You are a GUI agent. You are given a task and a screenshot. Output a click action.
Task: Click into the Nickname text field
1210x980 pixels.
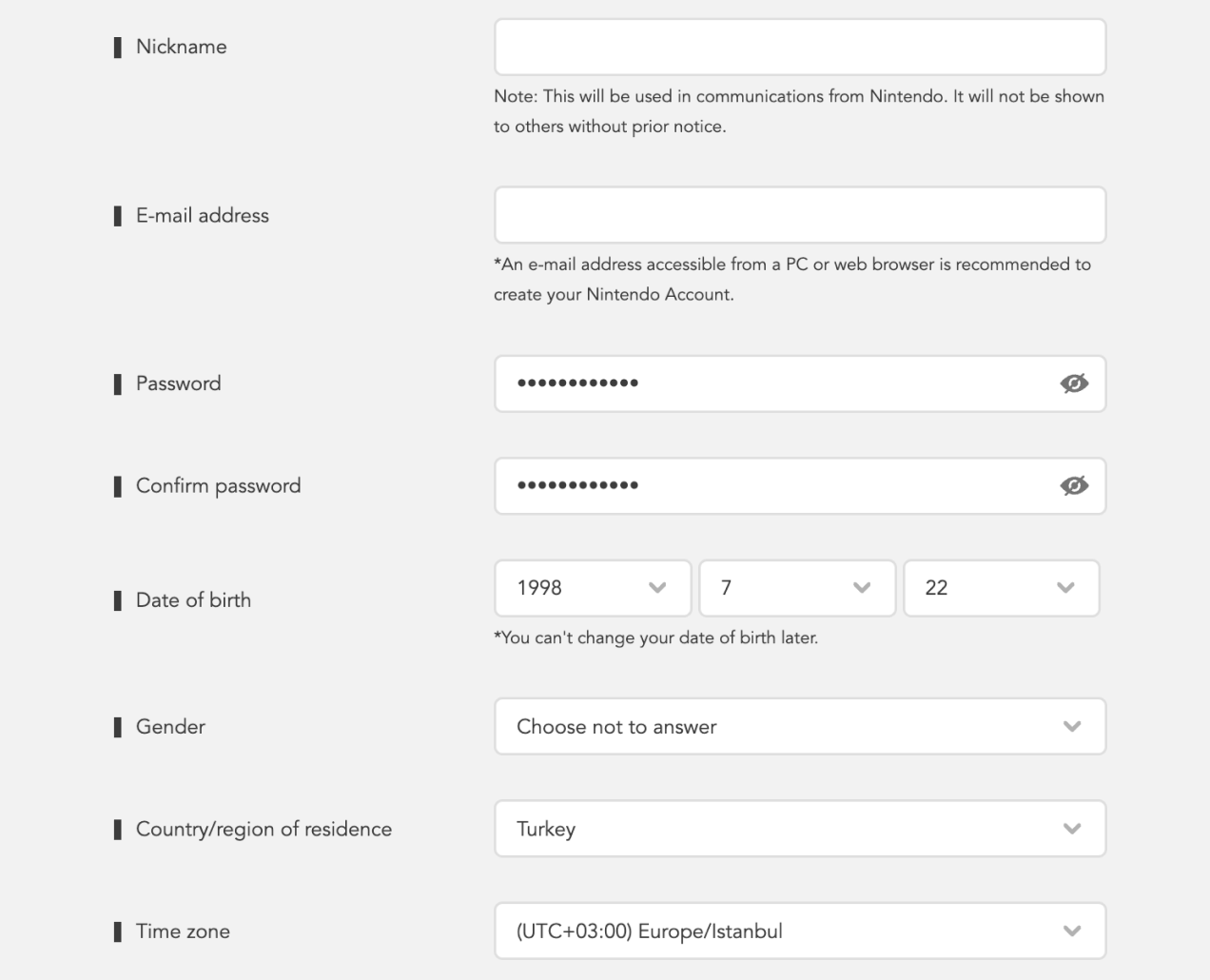(799, 48)
